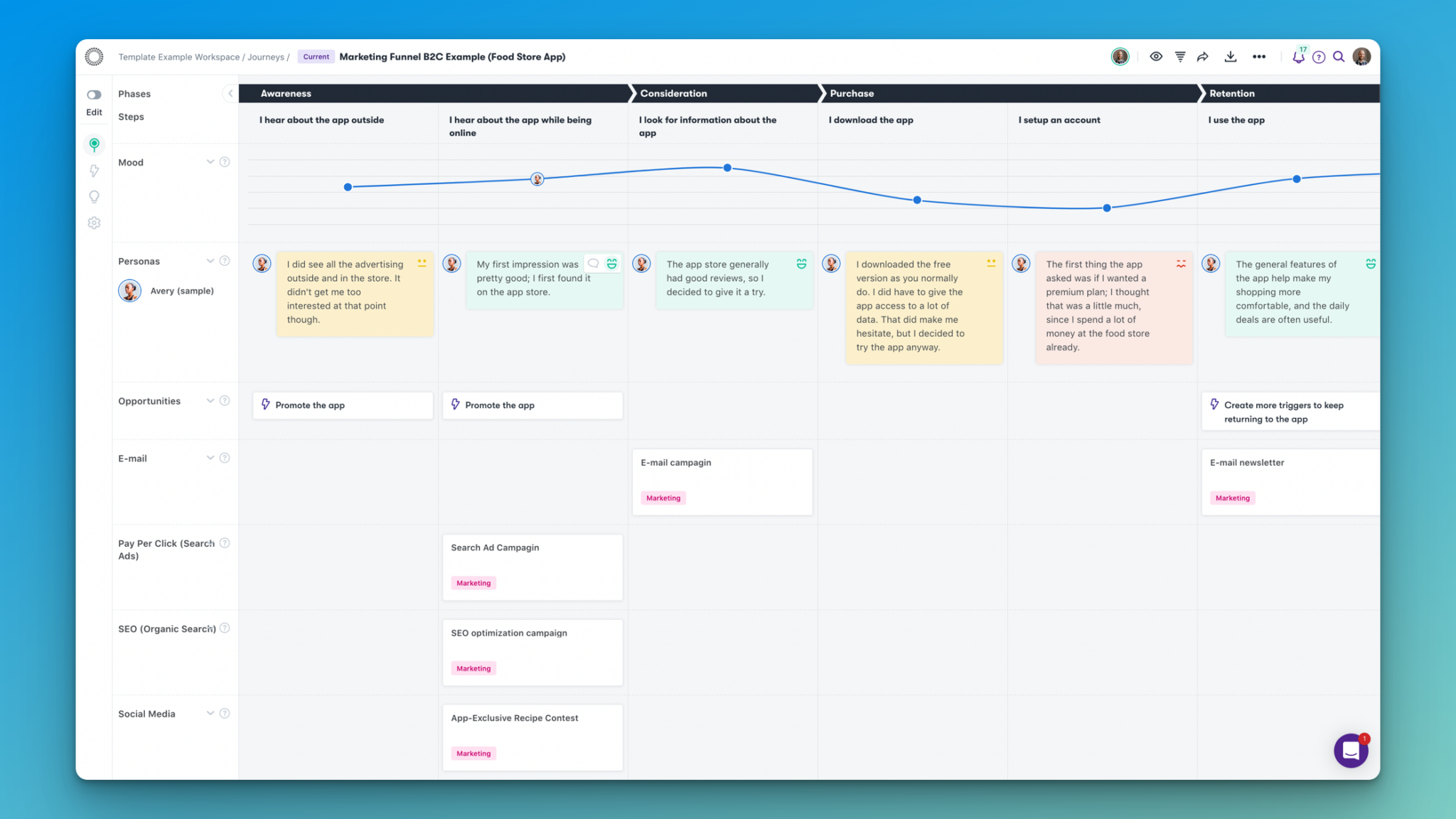Expand the Personas row dropdown arrow
This screenshot has height=819, width=1456.
coord(210,261)
